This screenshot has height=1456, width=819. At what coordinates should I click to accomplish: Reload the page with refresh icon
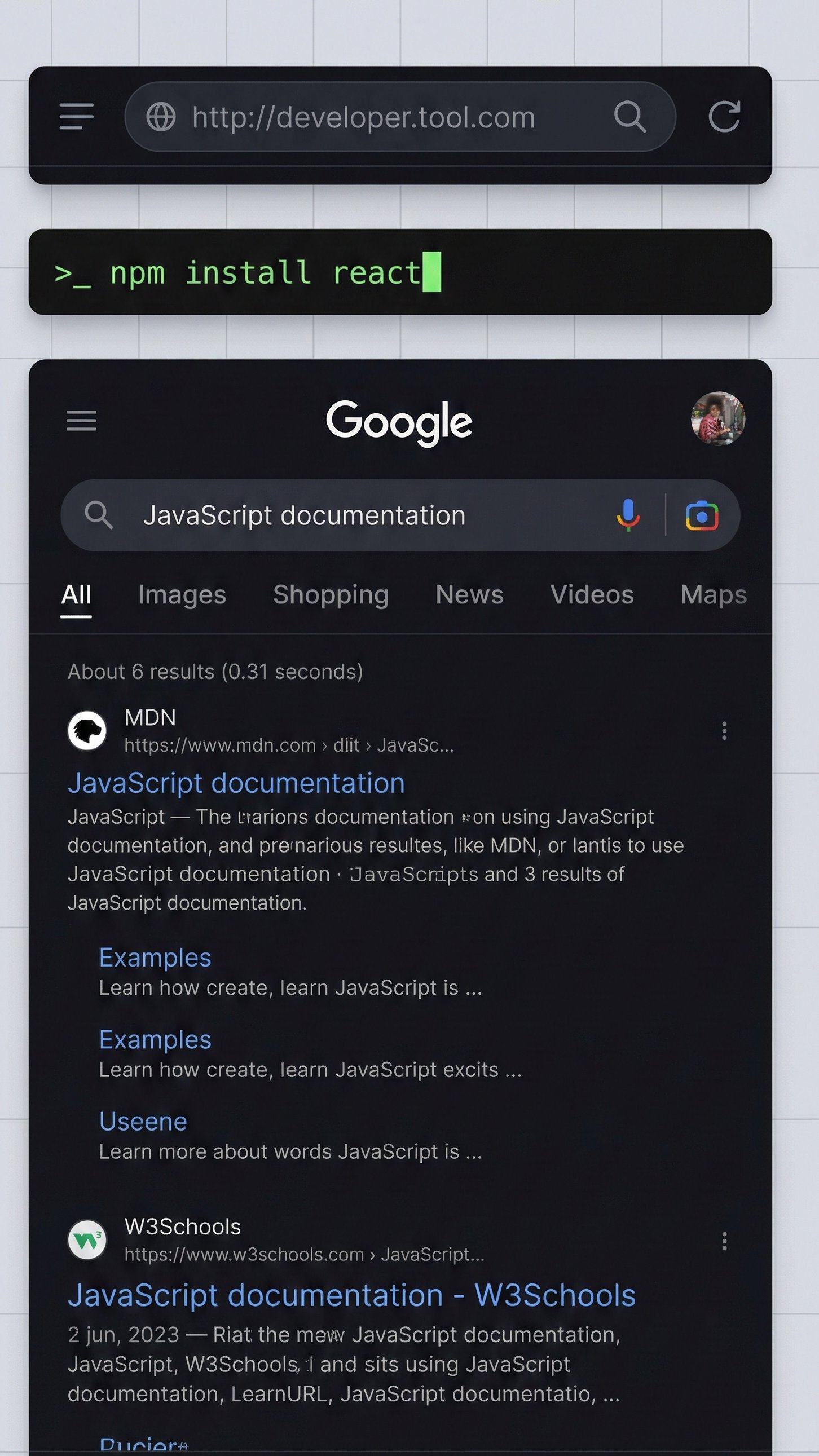tap(725, 116)
